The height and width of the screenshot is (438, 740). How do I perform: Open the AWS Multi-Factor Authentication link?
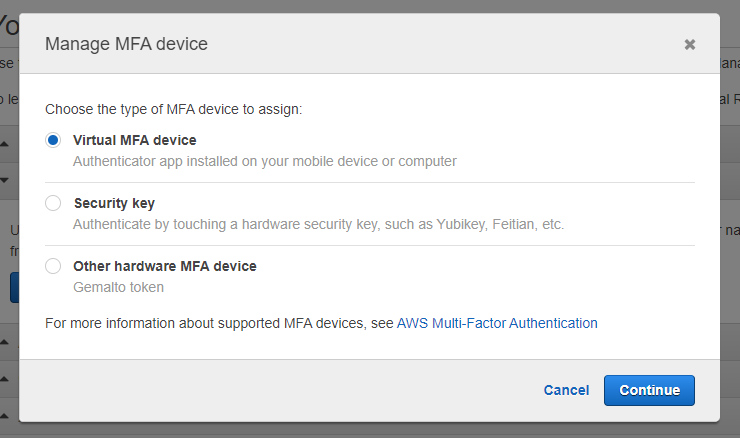[x=497, y=323]
